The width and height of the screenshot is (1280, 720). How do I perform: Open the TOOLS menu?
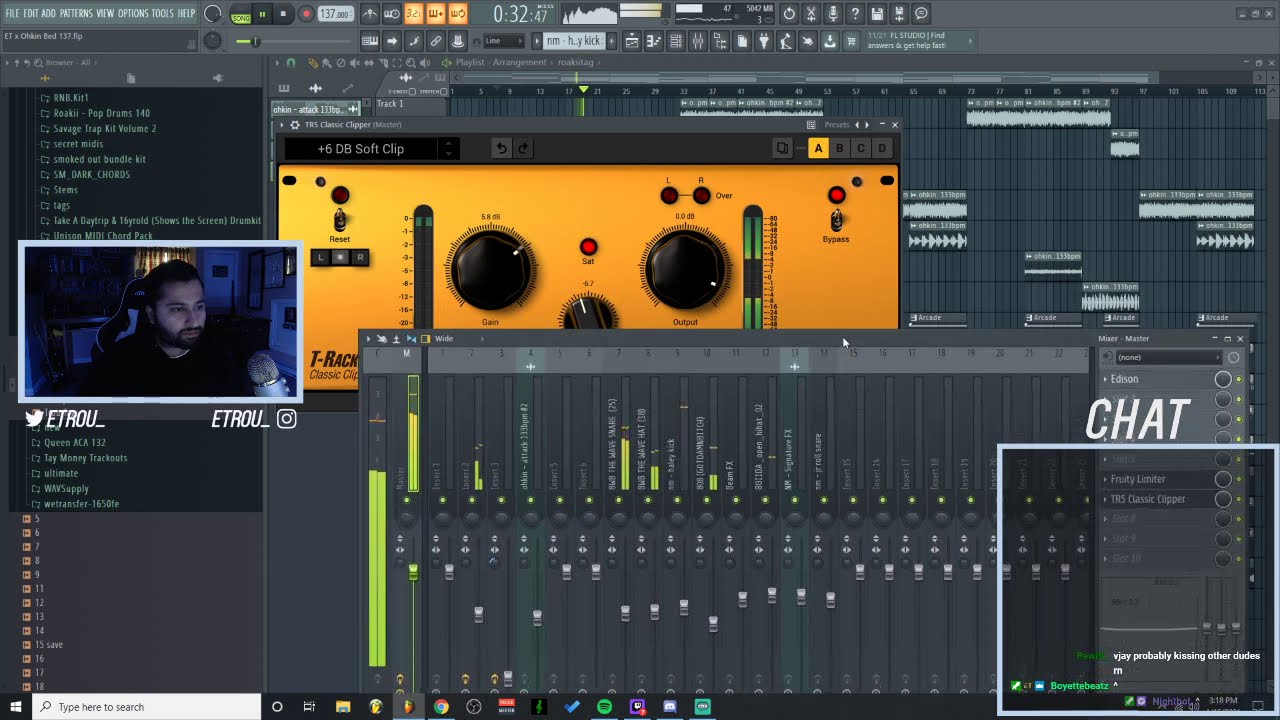pyautogui.click(x=163, y=13)
